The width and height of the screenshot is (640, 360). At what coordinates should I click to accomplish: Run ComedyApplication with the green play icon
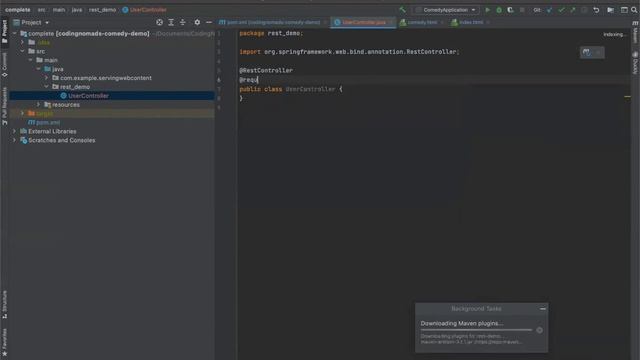pyautogui.click(x=487, y=10)
